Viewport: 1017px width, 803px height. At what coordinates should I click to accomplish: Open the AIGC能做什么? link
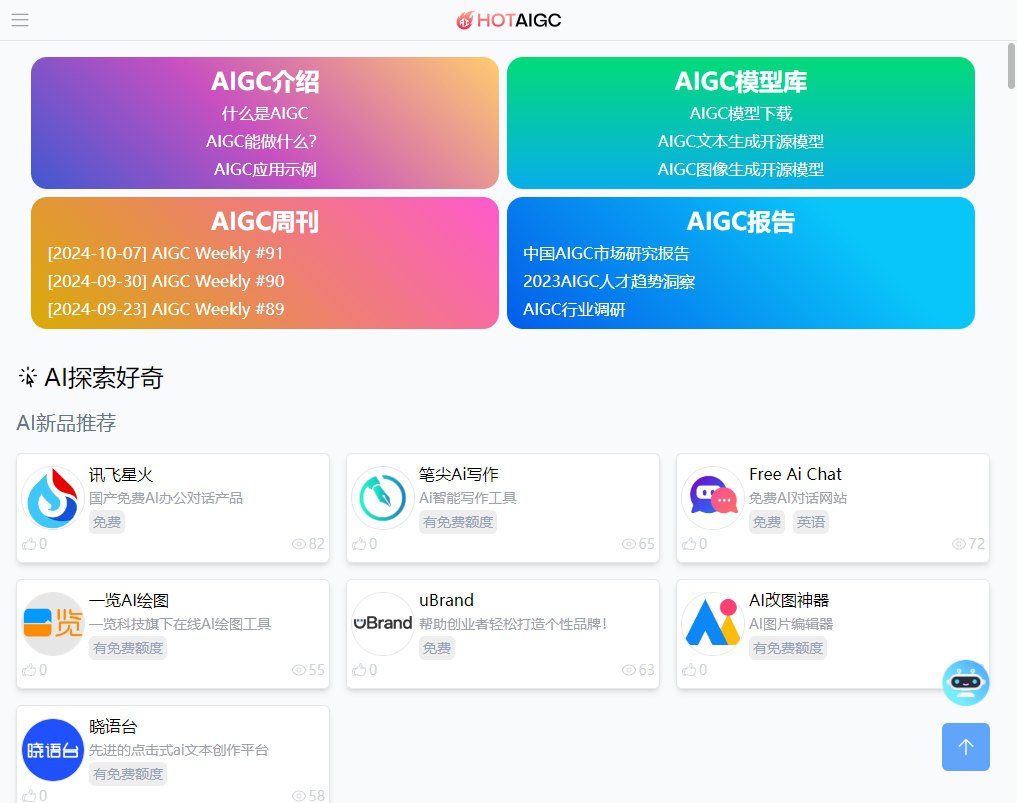coord(261,141)
